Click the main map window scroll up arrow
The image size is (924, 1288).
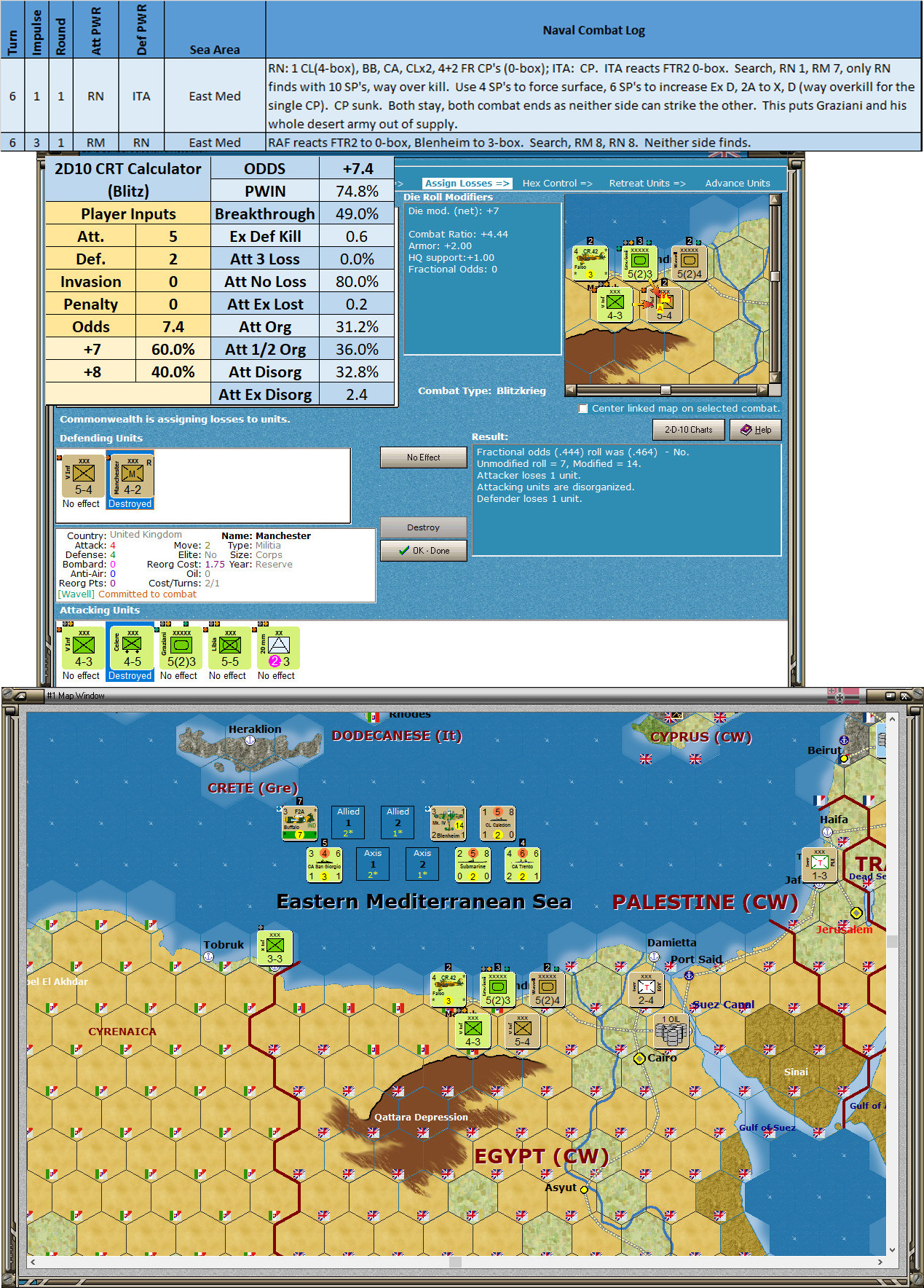click(x=892, y=718)
